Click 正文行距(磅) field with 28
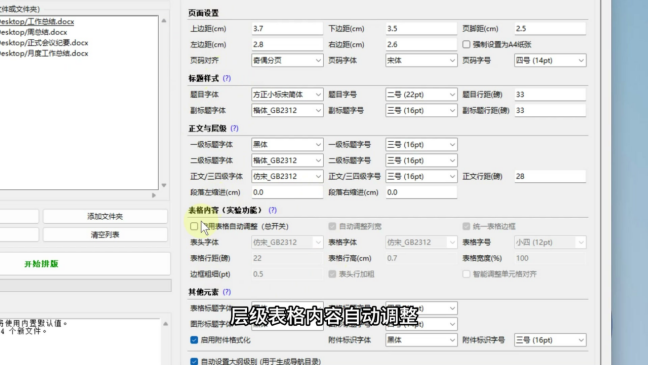Screen dimensions: 648x365 coord(550,177)
